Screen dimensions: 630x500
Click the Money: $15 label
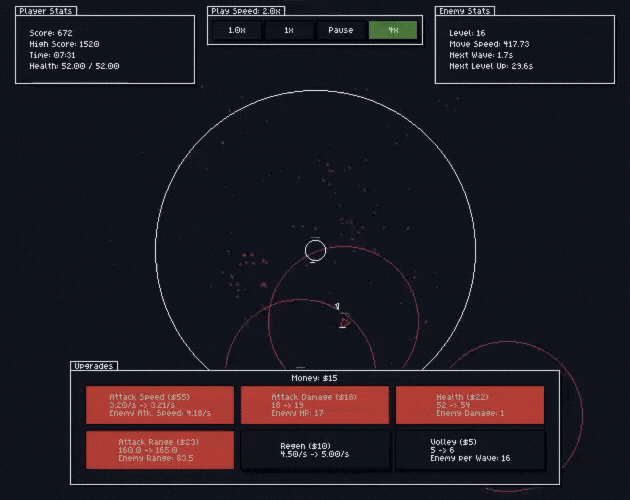(315, 378)
